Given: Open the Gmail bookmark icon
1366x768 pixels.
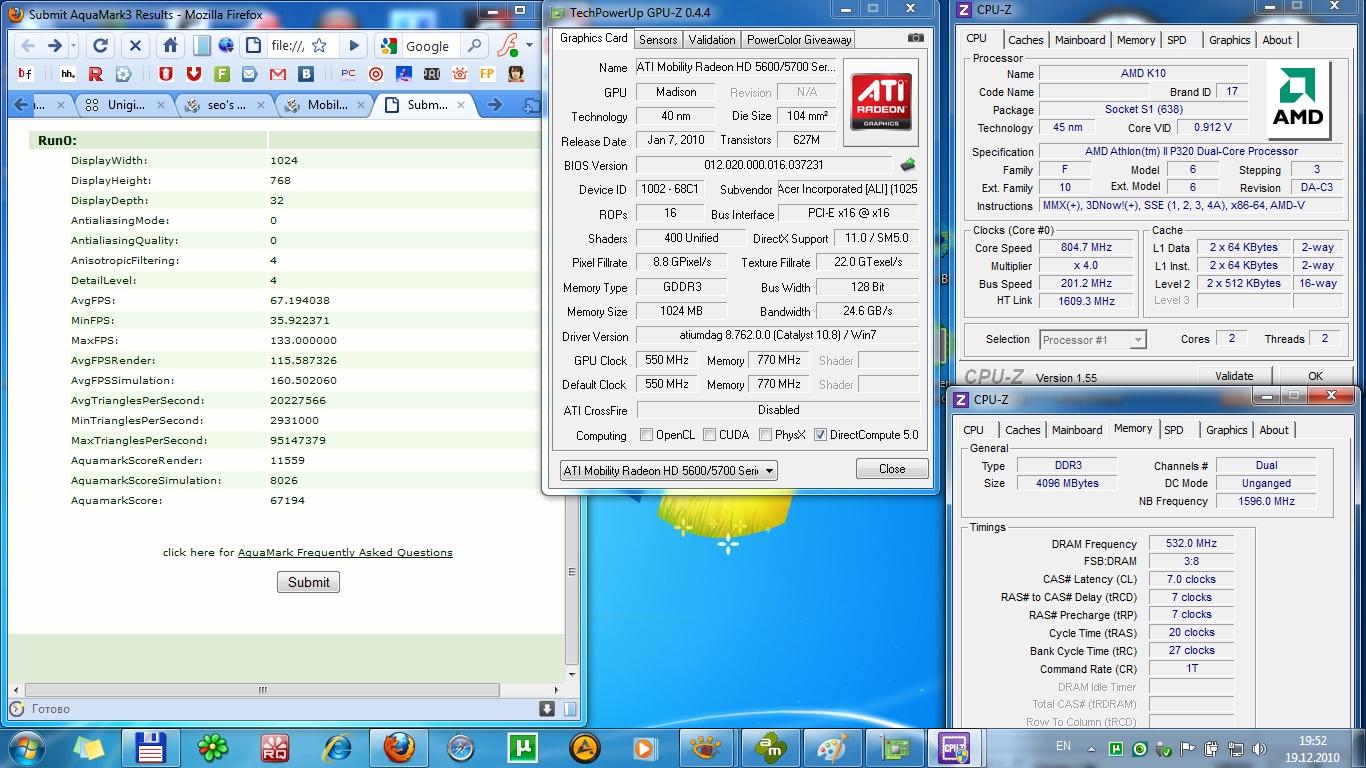Looking at the screenshot, I should pos(278,74).
